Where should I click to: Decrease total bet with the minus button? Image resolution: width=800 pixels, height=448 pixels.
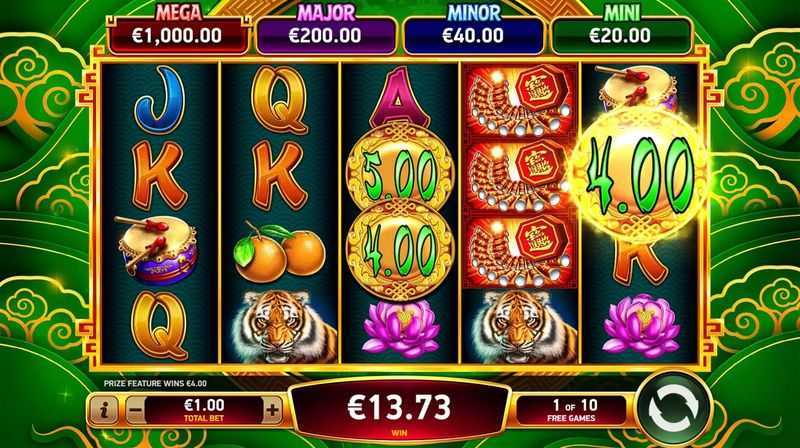pos(135,410)
